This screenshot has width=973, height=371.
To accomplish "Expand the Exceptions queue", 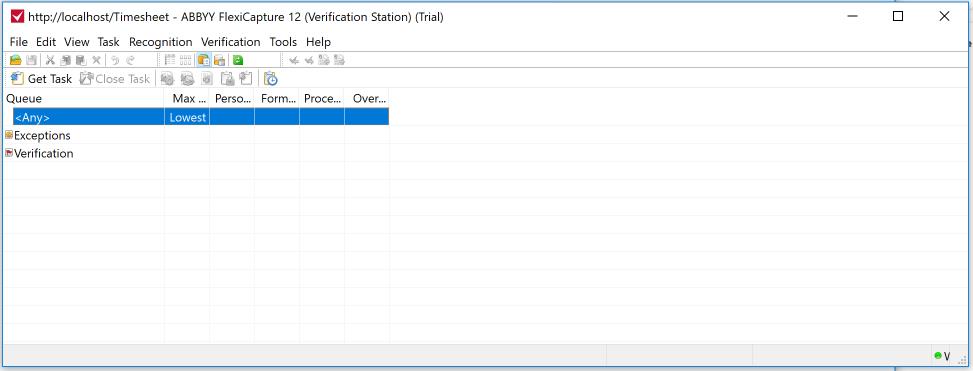I will pos(9,135).
